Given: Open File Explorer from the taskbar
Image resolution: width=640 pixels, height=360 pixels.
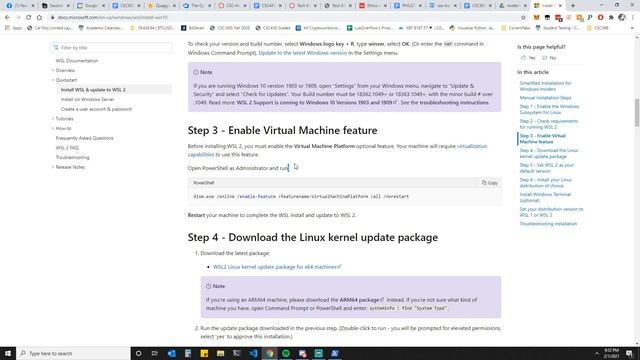Looking at the screenshot, I should pos(220,353).
